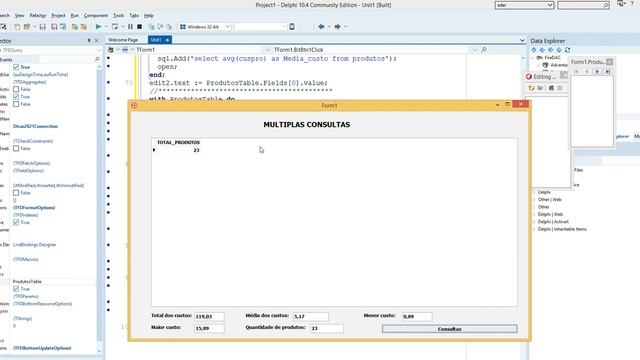
Task: Click third icon in the Editing window toolbar
Action: point(551,88)
